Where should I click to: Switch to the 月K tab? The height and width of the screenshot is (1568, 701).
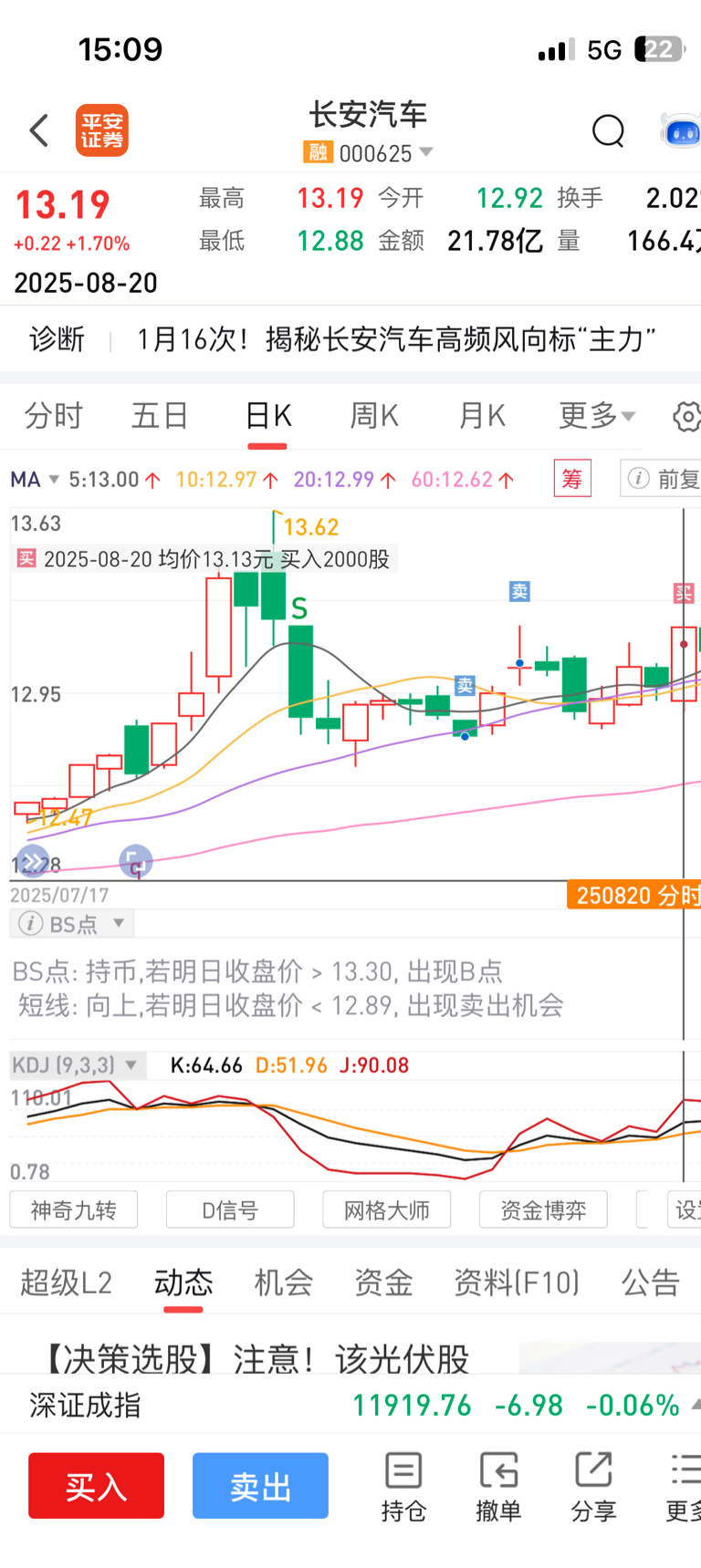point(482,416)
